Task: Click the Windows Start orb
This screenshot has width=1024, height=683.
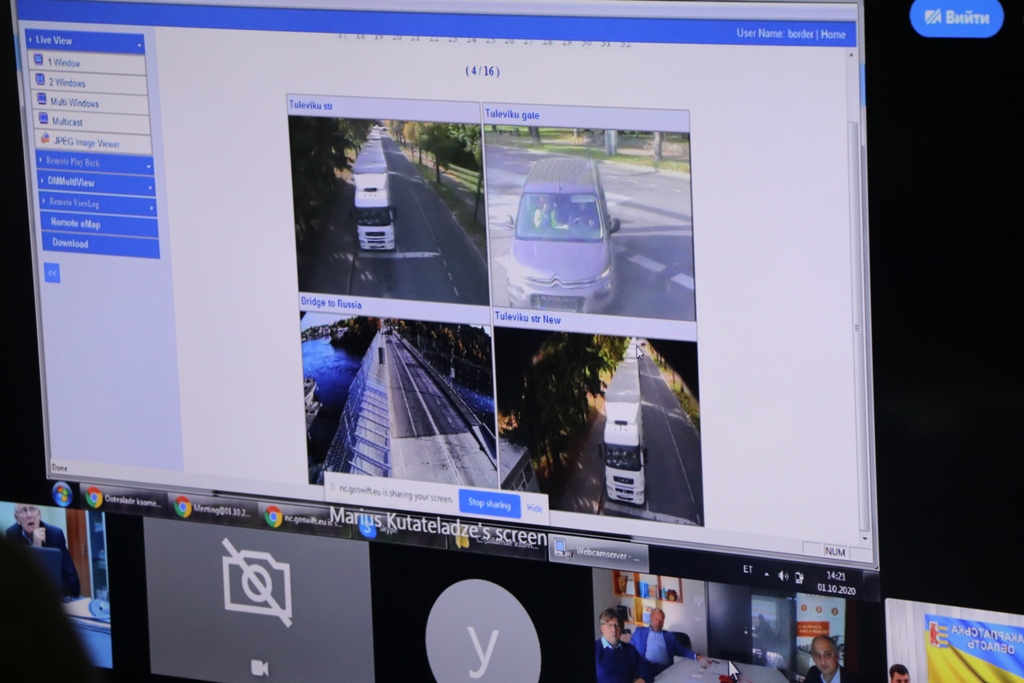Action: tap(62, 494)
